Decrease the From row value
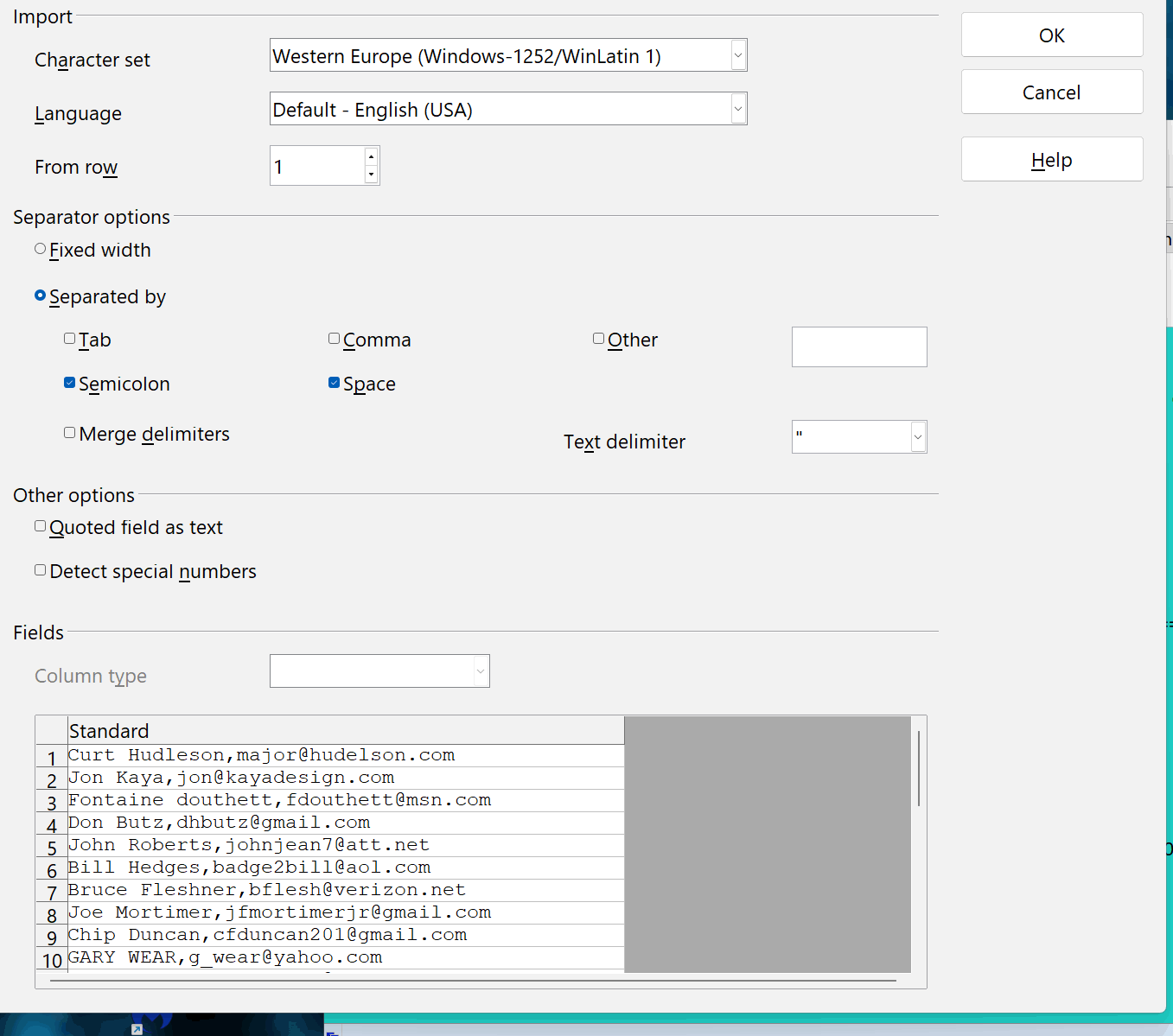This screenshot has height=1036, width=1173. [371, 175]
